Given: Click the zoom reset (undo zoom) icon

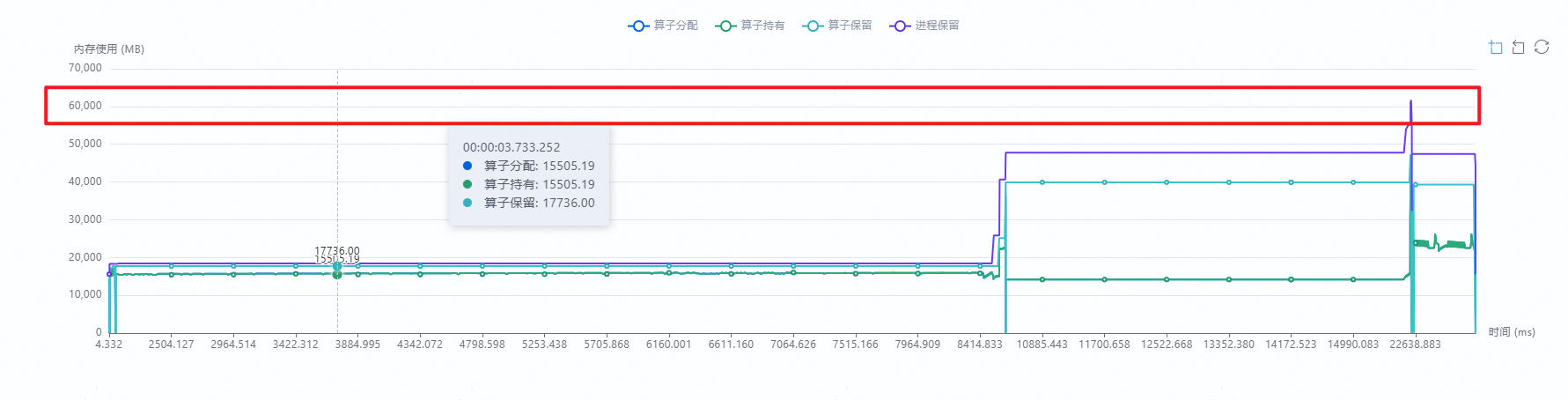Looking at the screenshot, I should click(x=1518, y=48).
